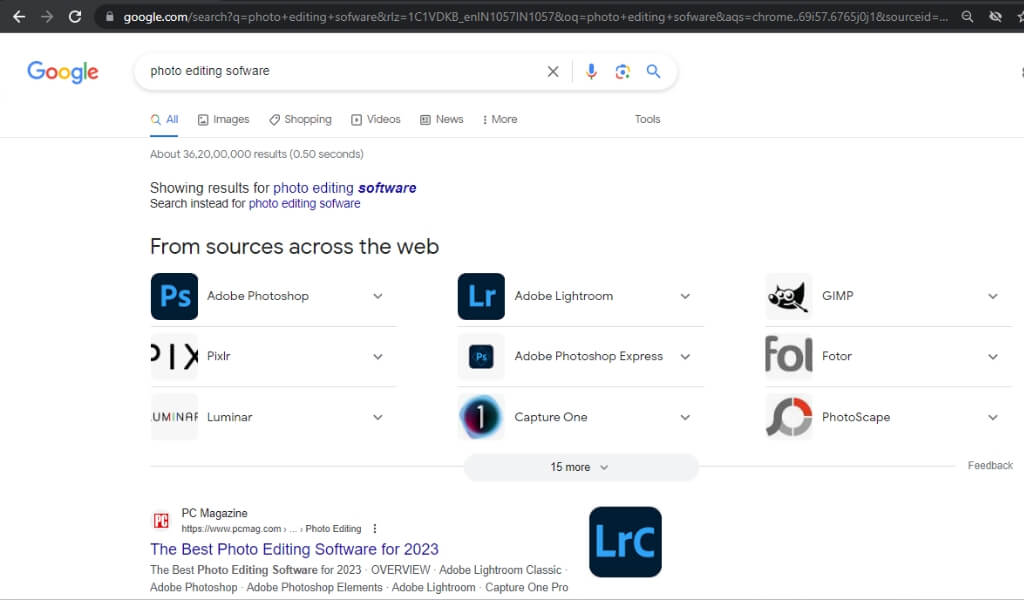The image size is (1024, 600).
Task: Click the Adobe Photoshop Express icon
Action: [x=481, y=356]
